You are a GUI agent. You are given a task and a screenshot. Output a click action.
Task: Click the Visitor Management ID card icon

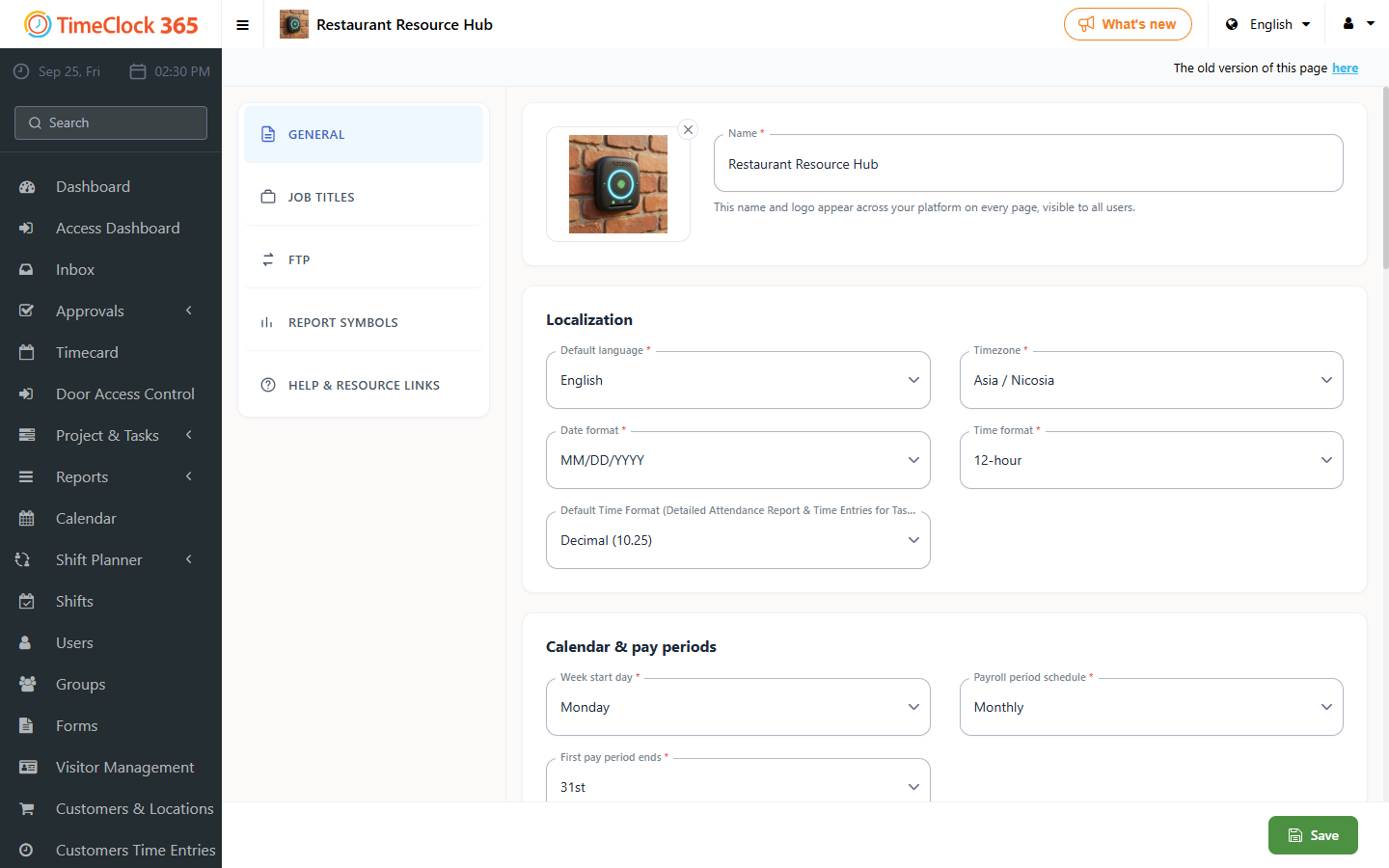pos(27,768)
